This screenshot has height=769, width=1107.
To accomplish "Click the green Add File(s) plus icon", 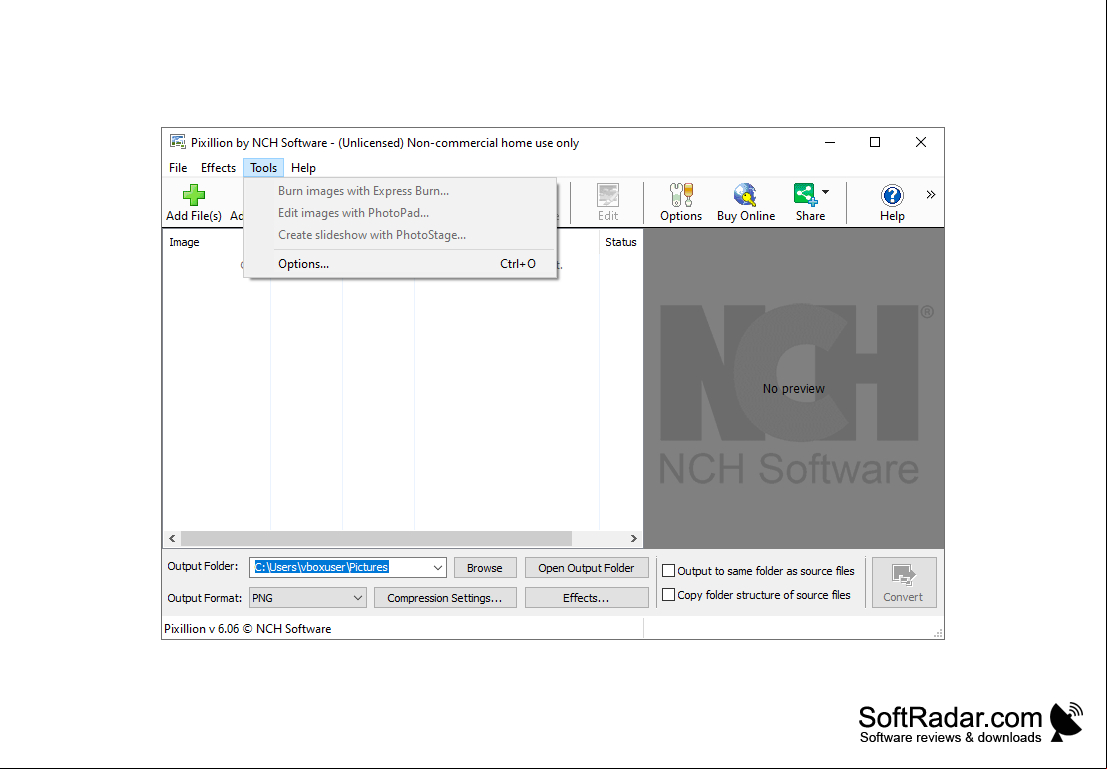I will (193, 194).
